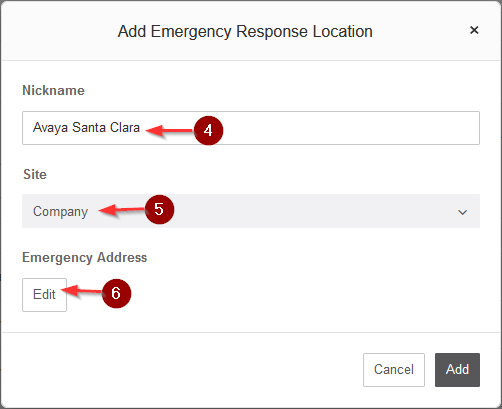
Task: Click the dialog title Add Emergency Response Location
Action: click(245, 32)
